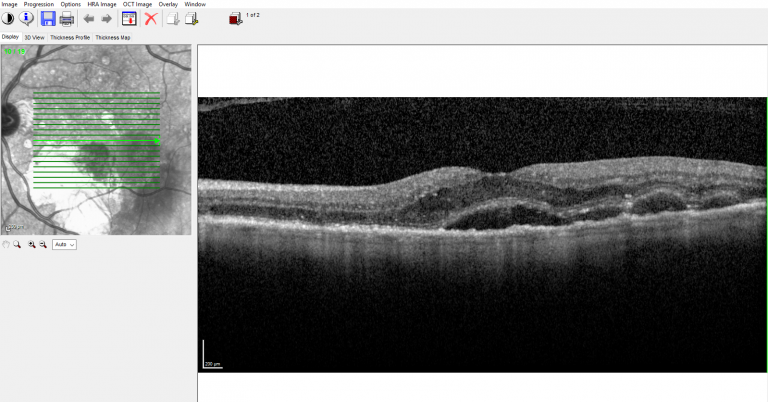Open the image information icon

pos(27,18)
